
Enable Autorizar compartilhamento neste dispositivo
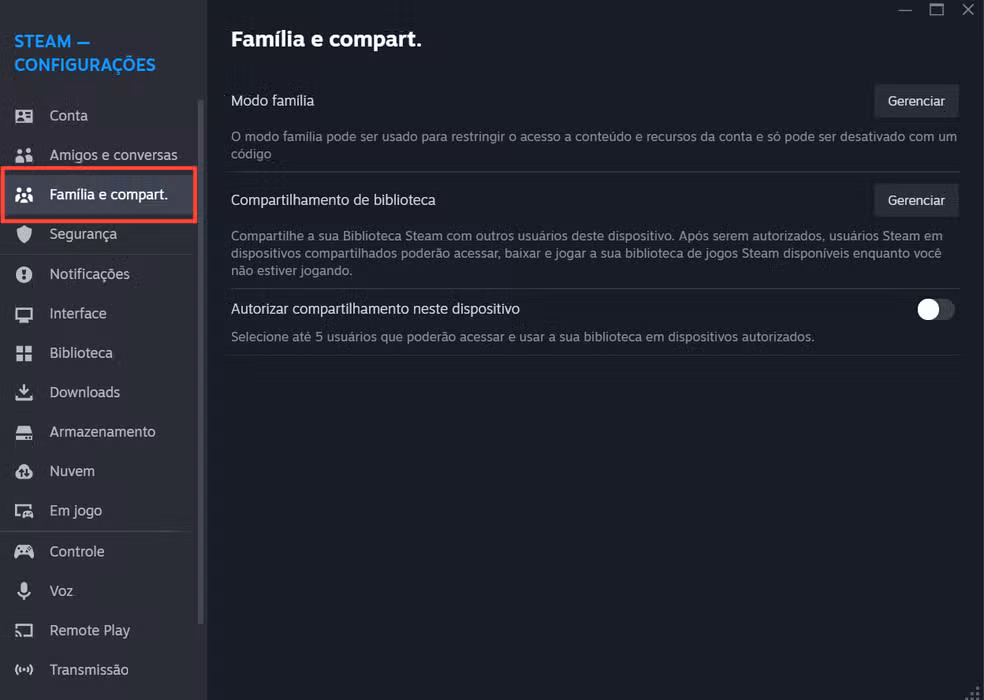pos(935,310)
